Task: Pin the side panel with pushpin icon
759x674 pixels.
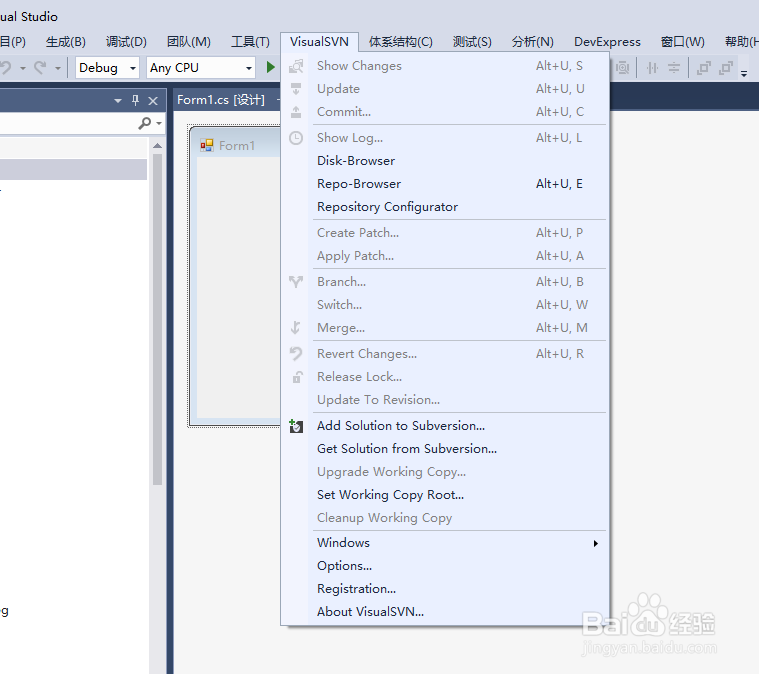Action: coord(136,100)
